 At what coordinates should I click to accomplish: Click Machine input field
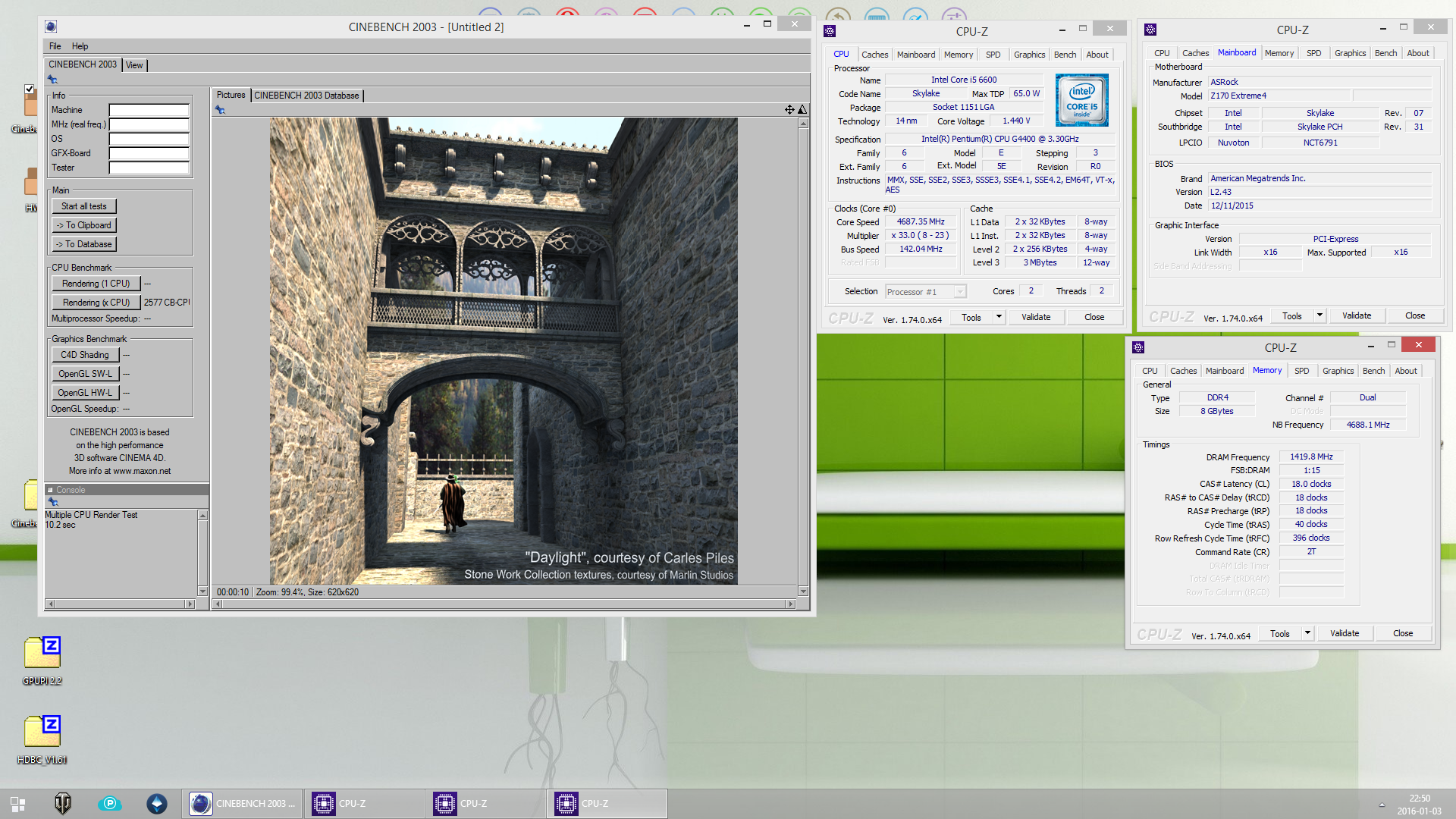click(149, 110)
